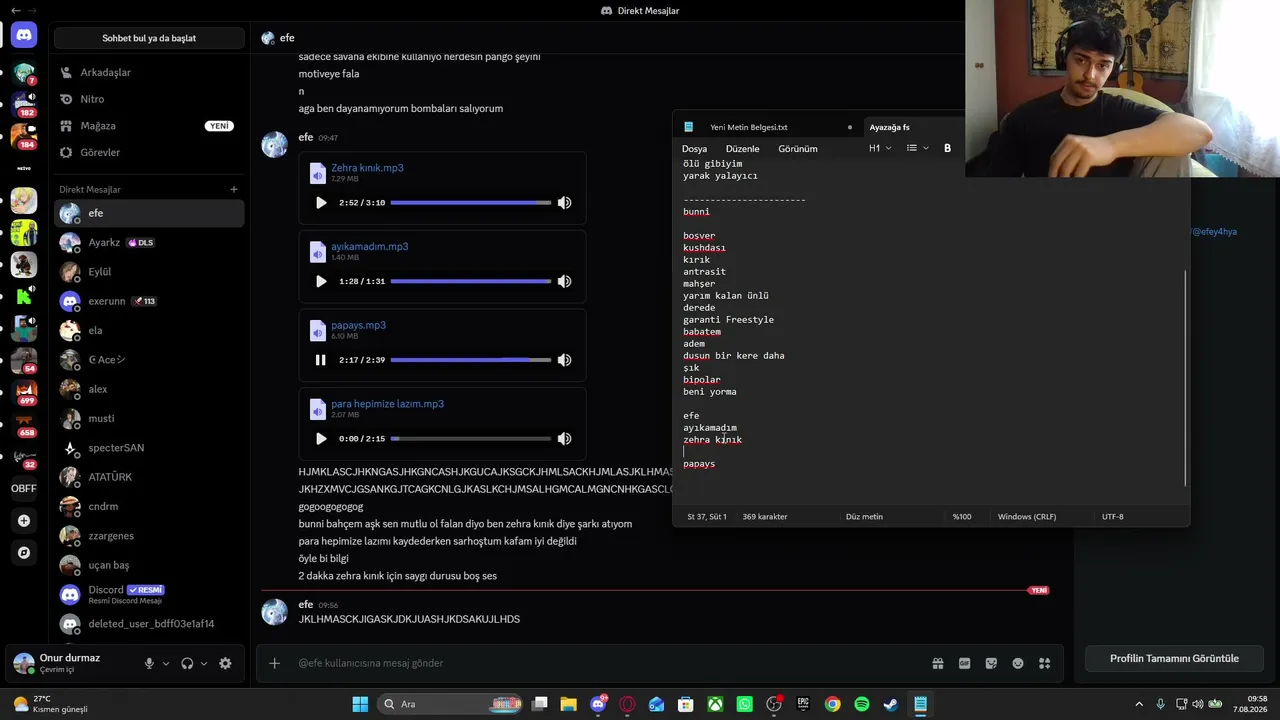This screenshot has height=720, width=1280.
Task: Open Discord home direct messages icon
Action: click(x=24, y=35)
